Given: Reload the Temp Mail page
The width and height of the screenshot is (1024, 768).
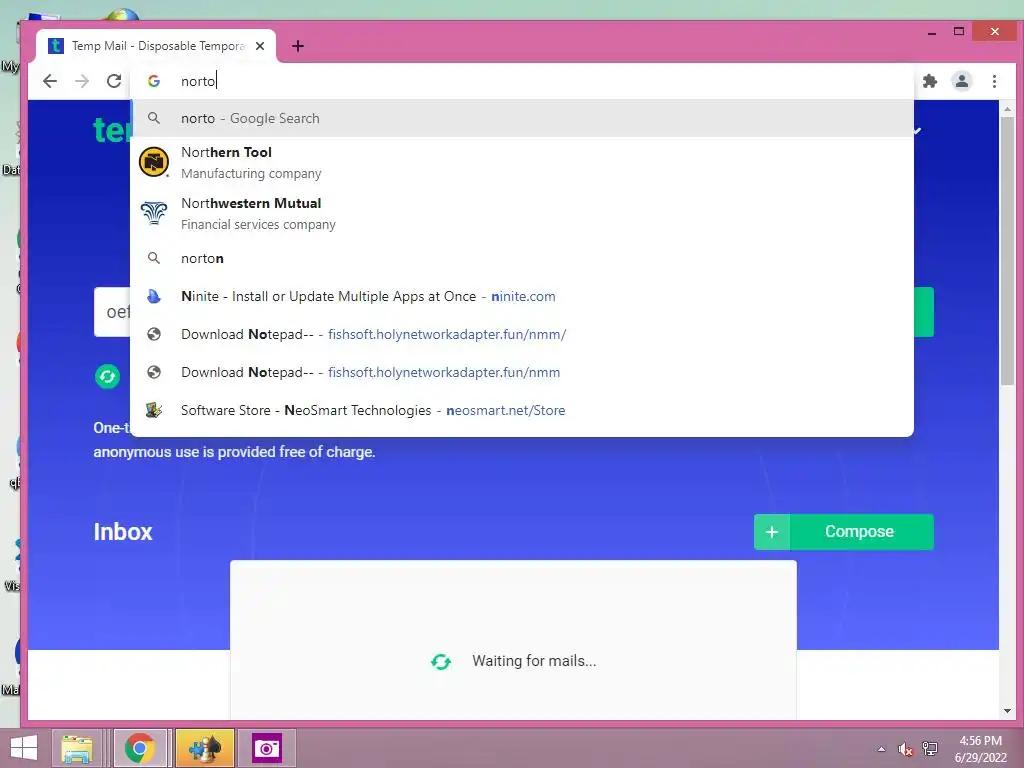Looking at the screenshot, I should pos(114,81).
